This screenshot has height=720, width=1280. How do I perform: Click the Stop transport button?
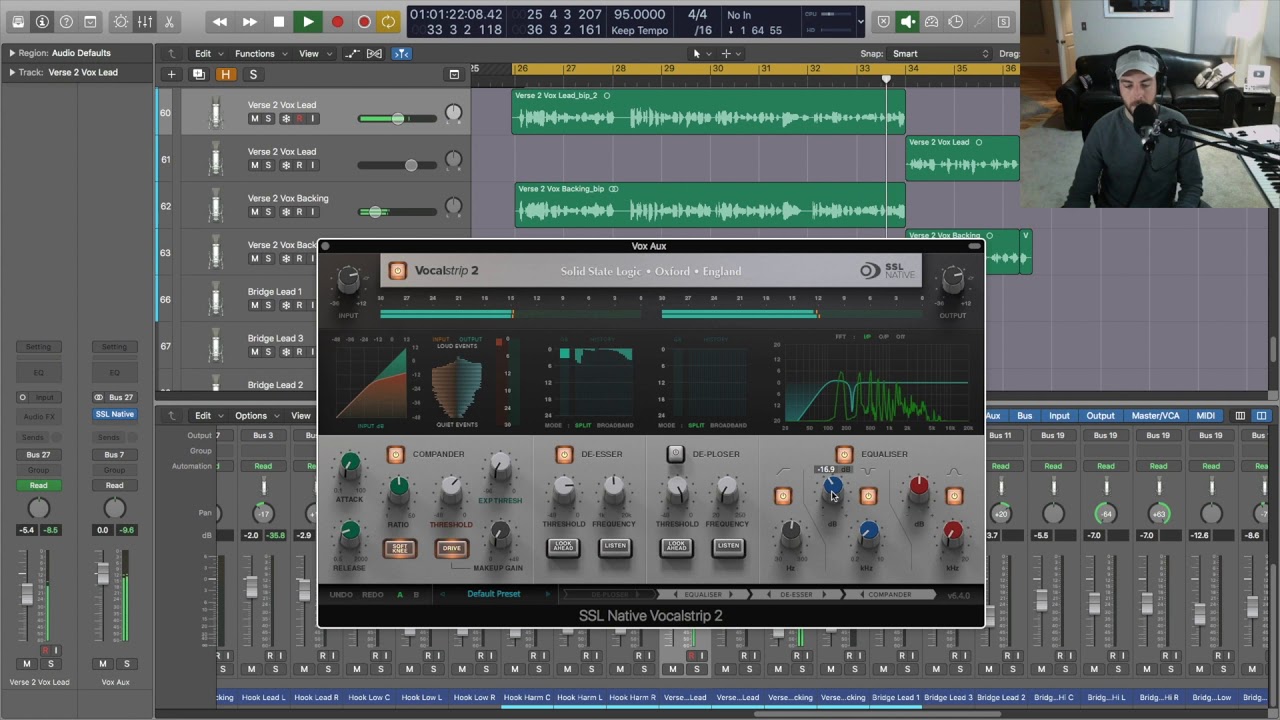pyautogui.click(x=279, y=21)
